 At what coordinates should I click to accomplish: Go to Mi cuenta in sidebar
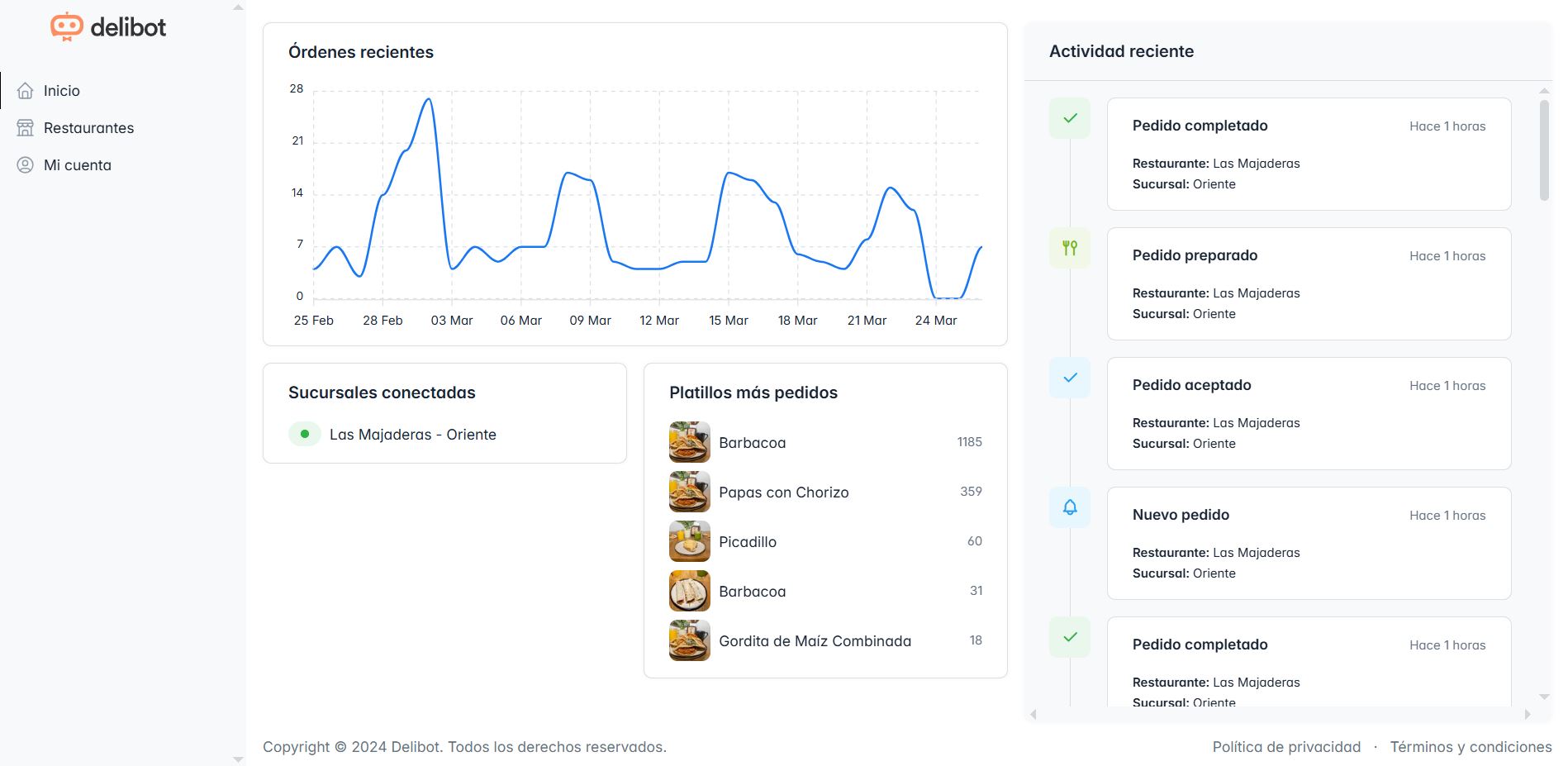click(x=77, y=165)
